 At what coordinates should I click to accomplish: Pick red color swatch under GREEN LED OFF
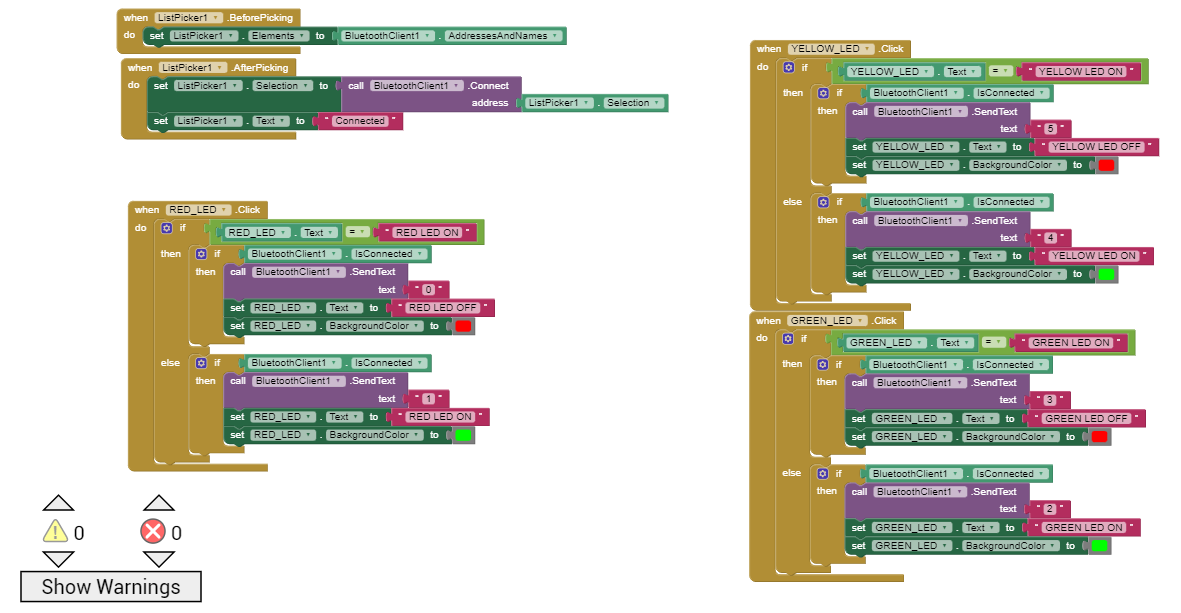coord(1100,437)
